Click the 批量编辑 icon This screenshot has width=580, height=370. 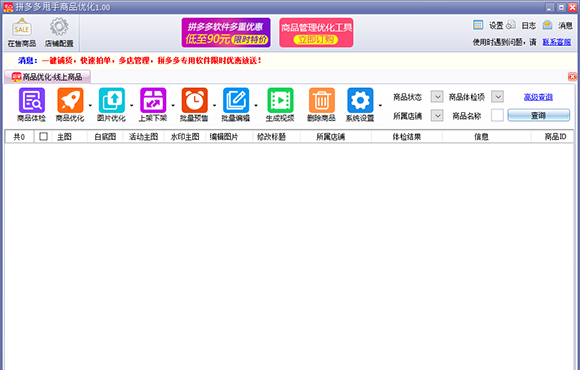tap(236, 105)
